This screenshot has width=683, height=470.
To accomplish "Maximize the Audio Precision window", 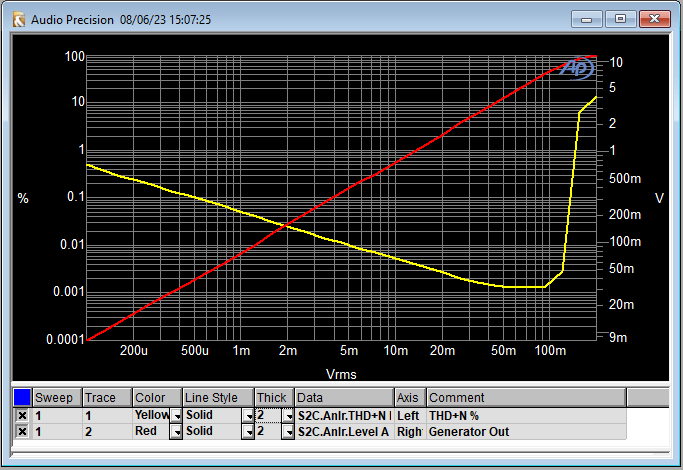I will click(x=620, y=19).
